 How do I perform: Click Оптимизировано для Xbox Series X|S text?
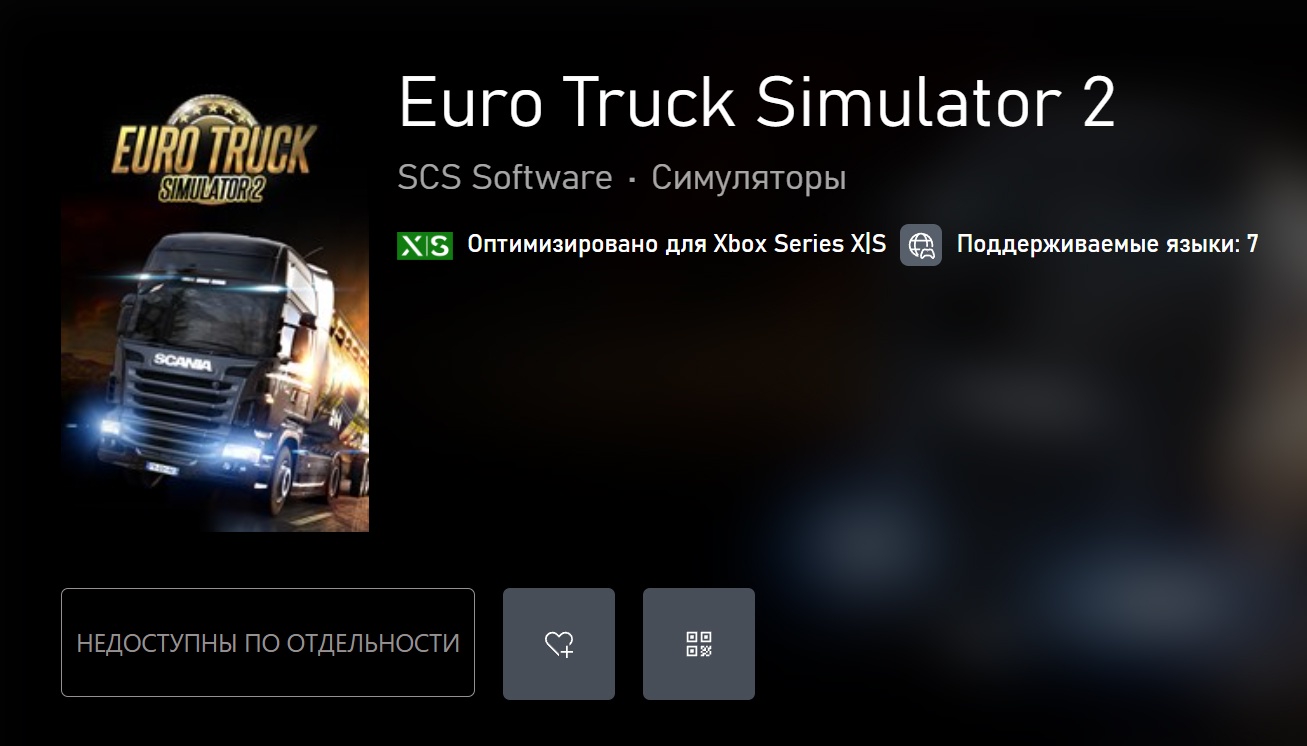(677, 245)
